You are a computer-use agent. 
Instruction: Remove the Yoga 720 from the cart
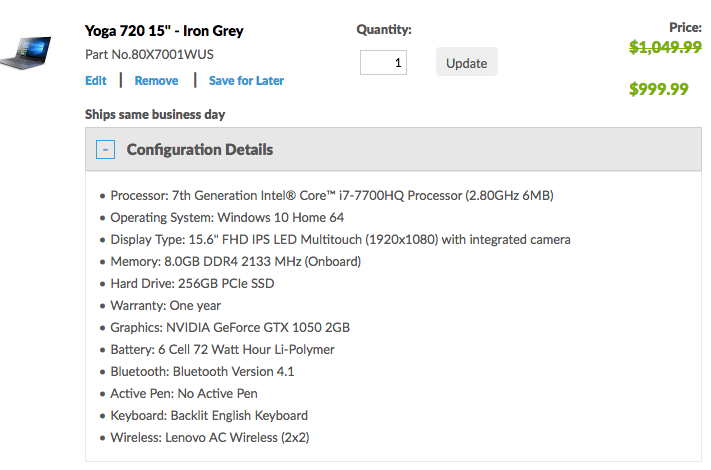[156, 81]
